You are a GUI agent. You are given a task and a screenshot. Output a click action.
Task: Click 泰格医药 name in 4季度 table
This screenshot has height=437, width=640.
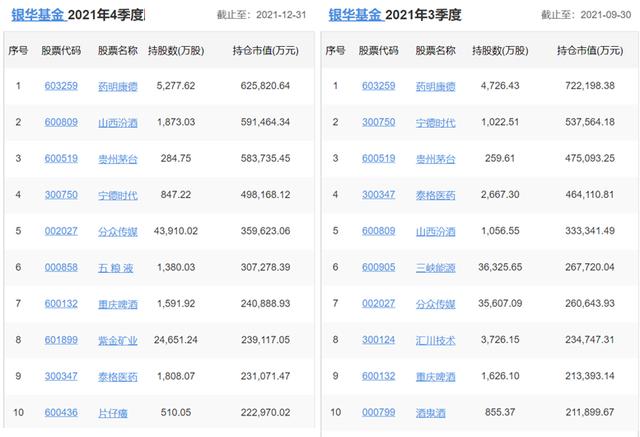(118, 377)
